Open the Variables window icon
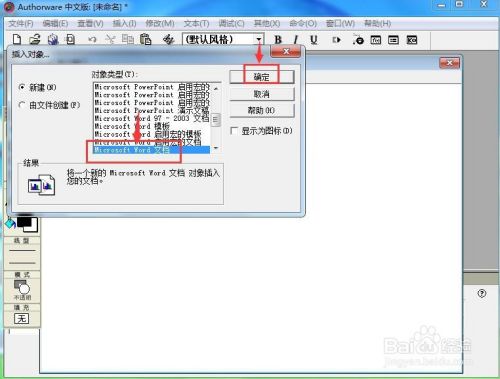 (393, 40)
